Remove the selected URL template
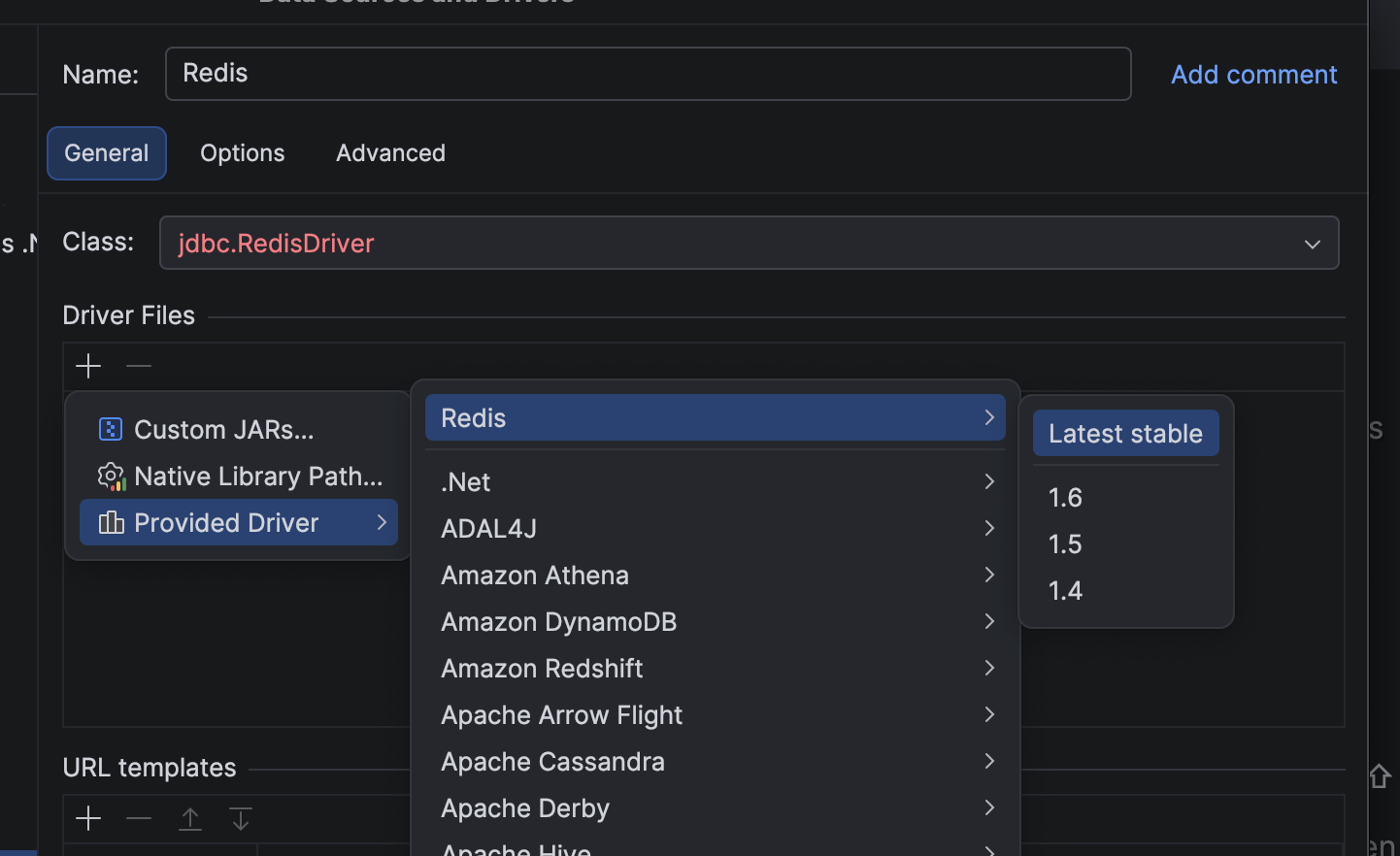 click(139, 818)
